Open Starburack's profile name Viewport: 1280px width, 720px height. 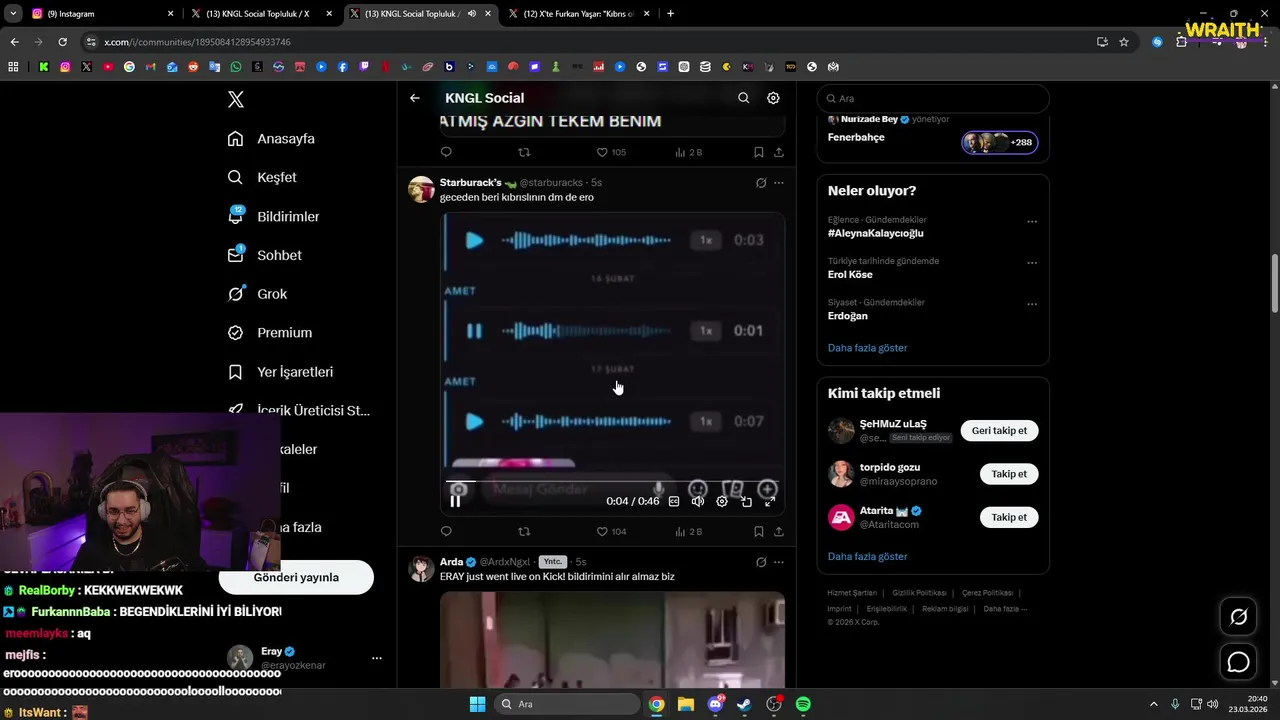pyautogui.click(x=470, y=183)
